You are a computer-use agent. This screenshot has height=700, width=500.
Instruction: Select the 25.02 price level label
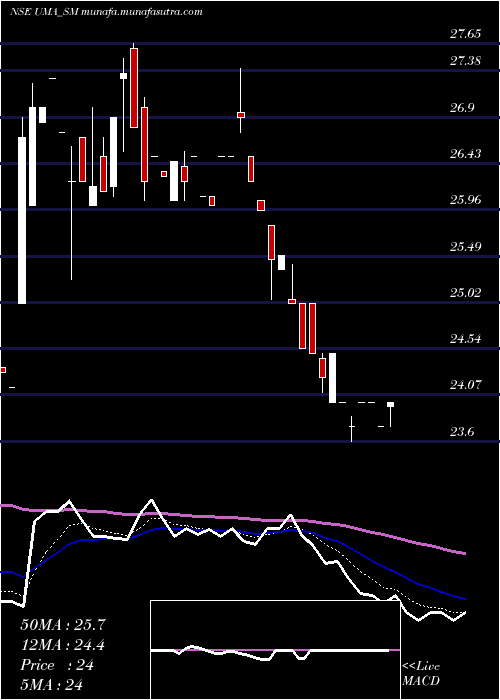pos(465,292)
